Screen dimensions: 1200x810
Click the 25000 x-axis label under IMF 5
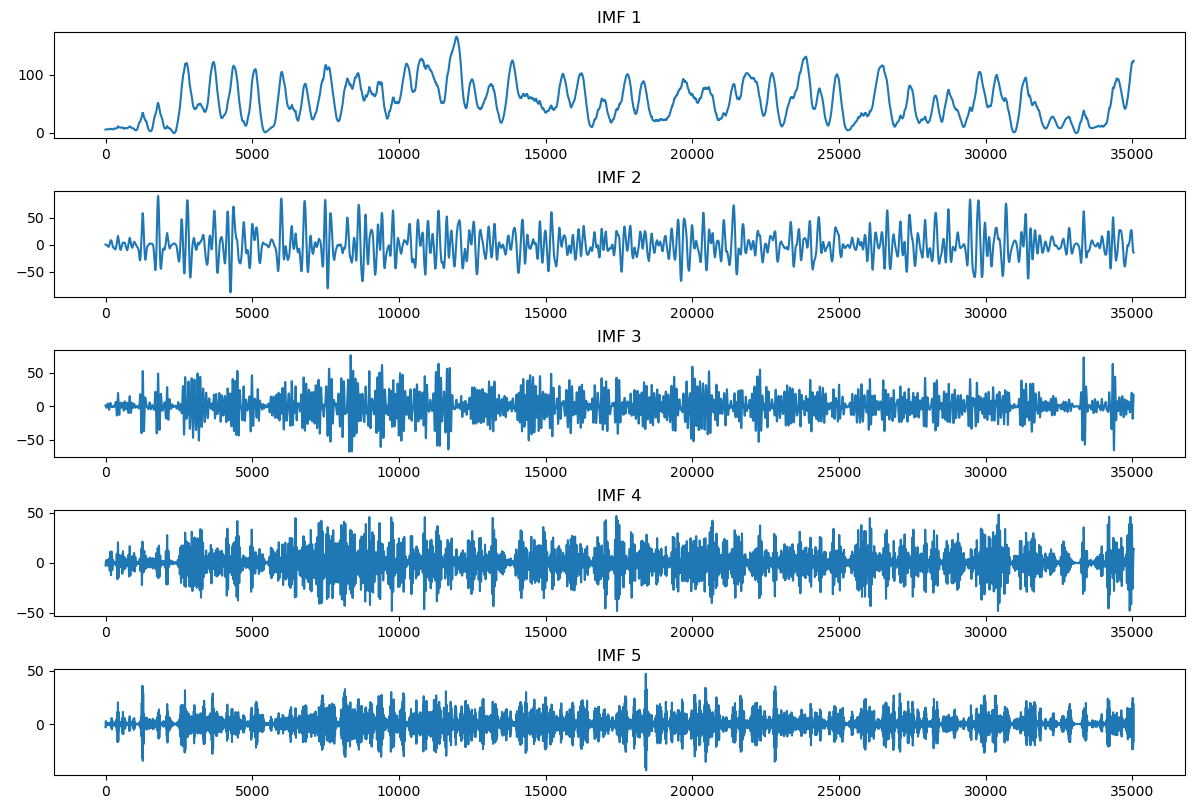point(839,790)
